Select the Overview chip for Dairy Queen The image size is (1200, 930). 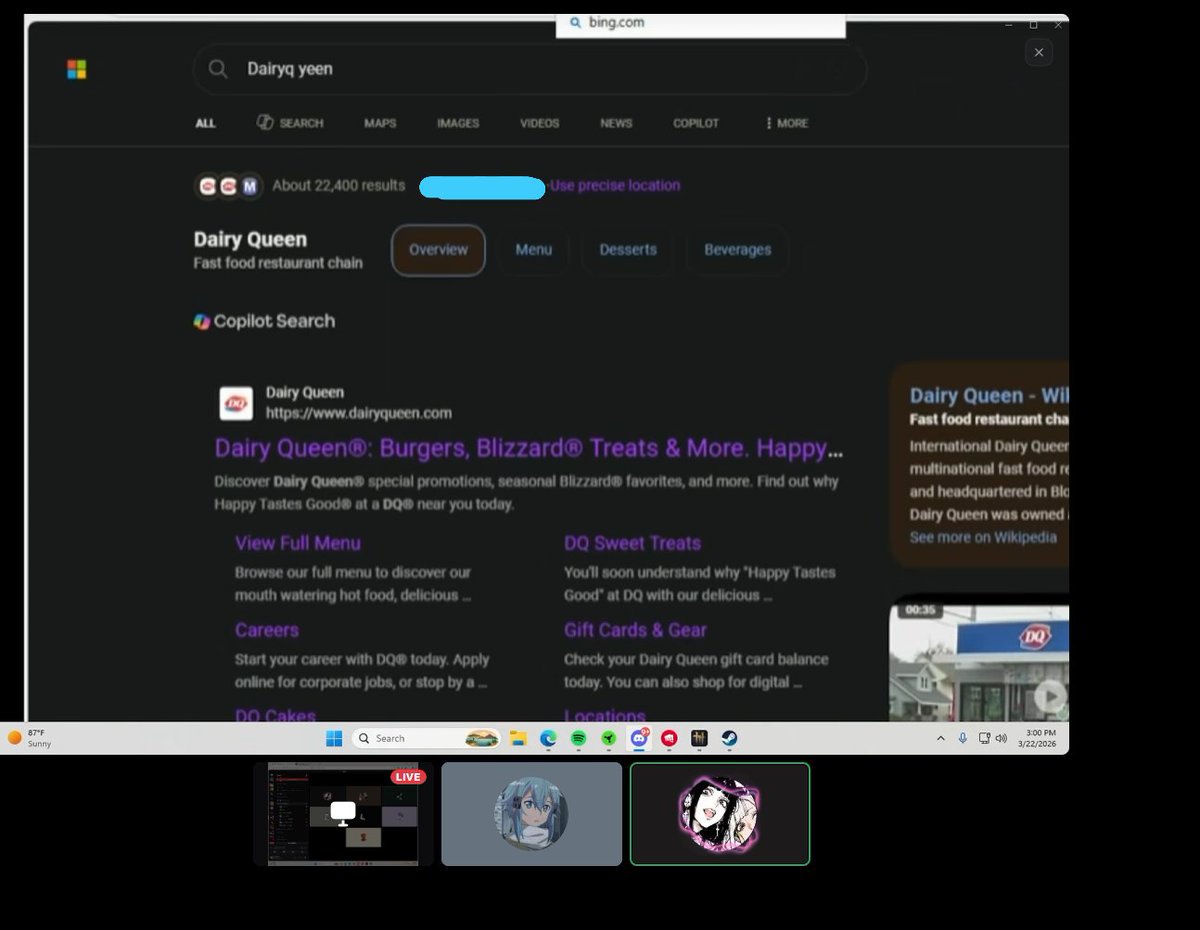tap(438, 250)
